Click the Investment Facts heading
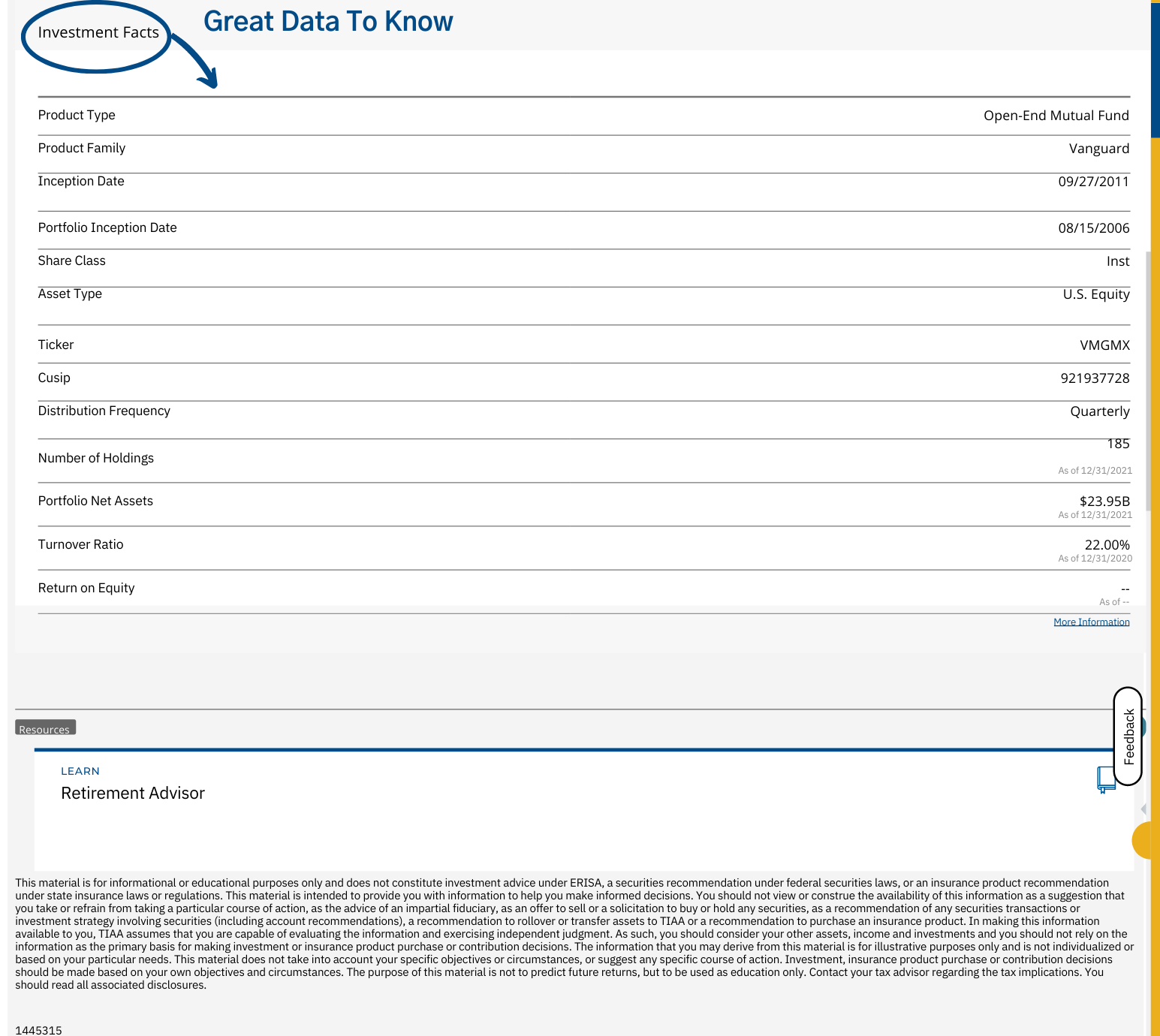1160x1036 pixels. (98, 32)
